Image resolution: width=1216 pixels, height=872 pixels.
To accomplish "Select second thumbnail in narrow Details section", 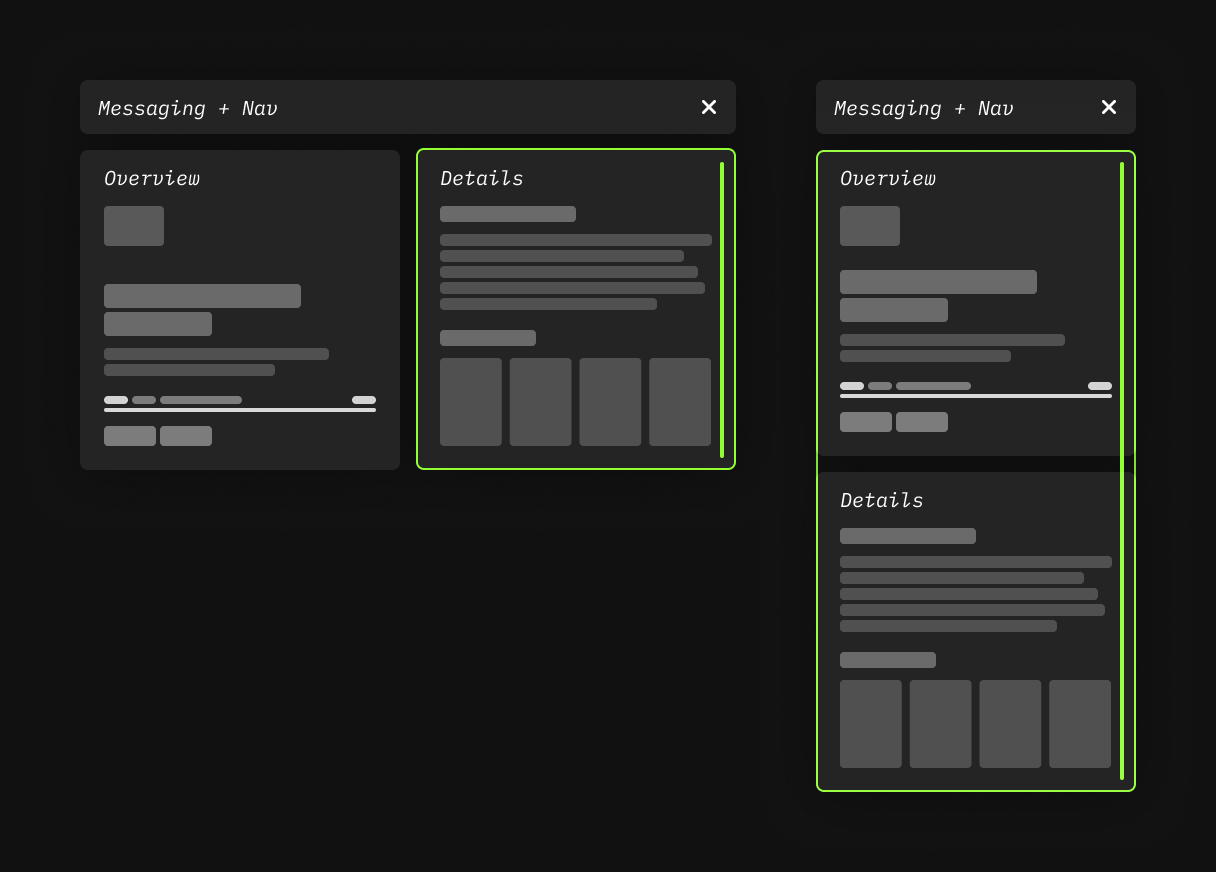I will [x=940, y=724].
